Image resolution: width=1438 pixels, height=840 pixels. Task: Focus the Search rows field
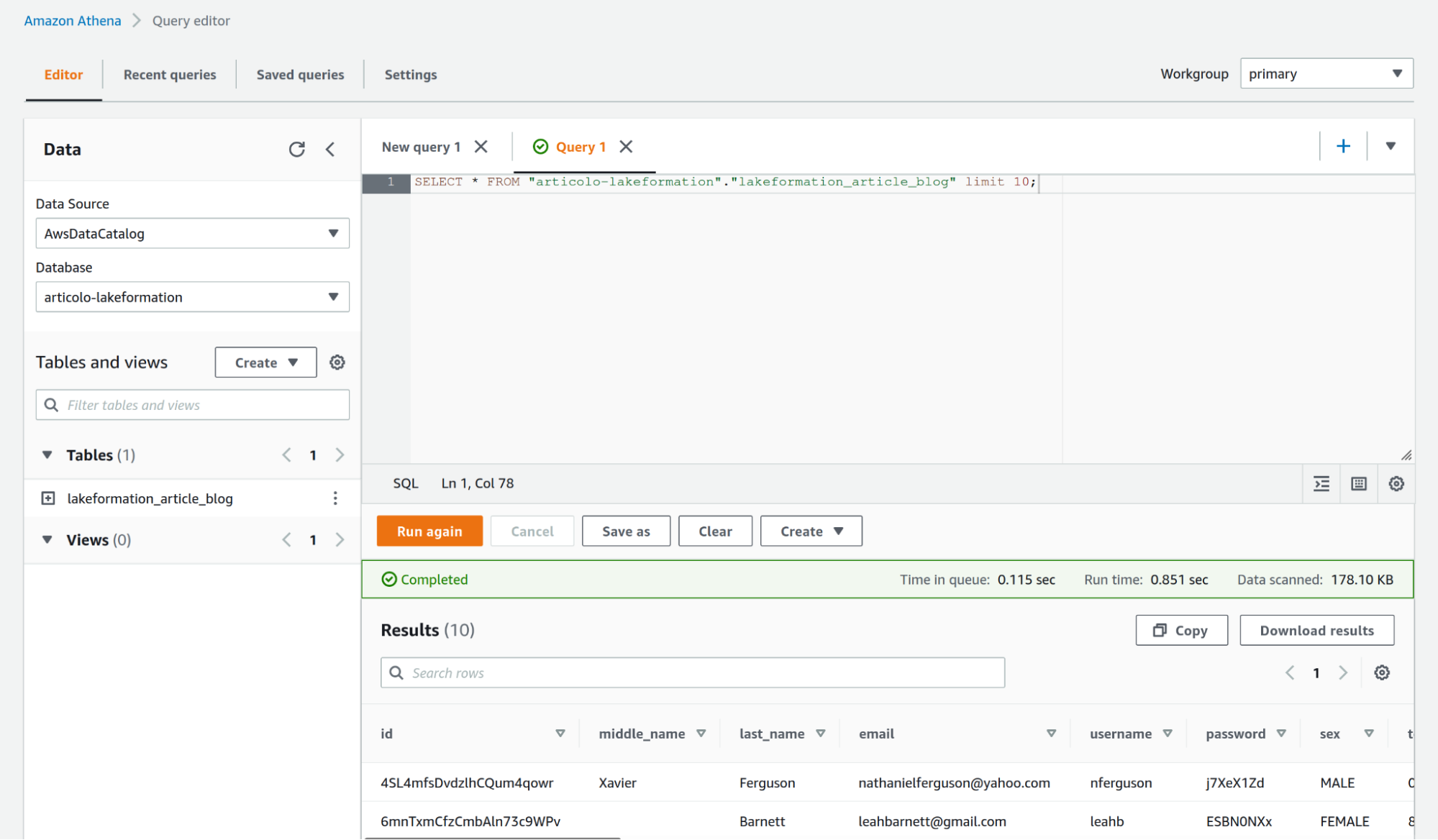point(693,672)
